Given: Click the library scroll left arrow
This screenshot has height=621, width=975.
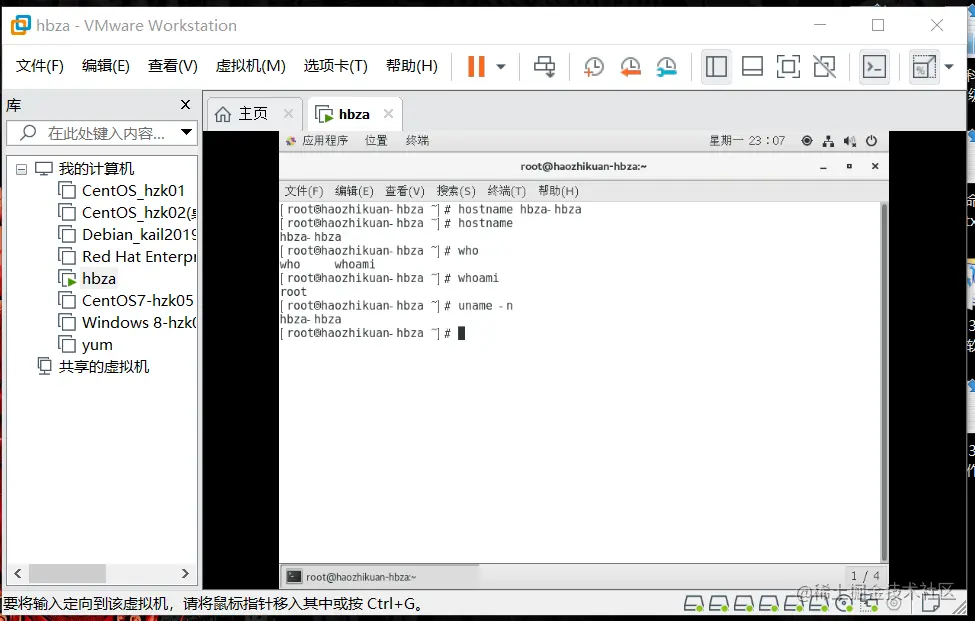Looking at the screenshot, I should pos(17,573).
